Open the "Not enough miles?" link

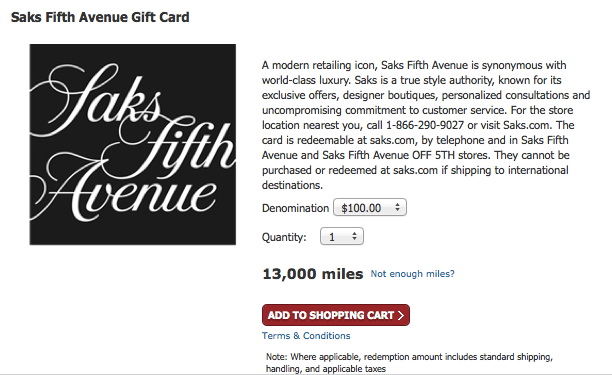pos(413,274)
